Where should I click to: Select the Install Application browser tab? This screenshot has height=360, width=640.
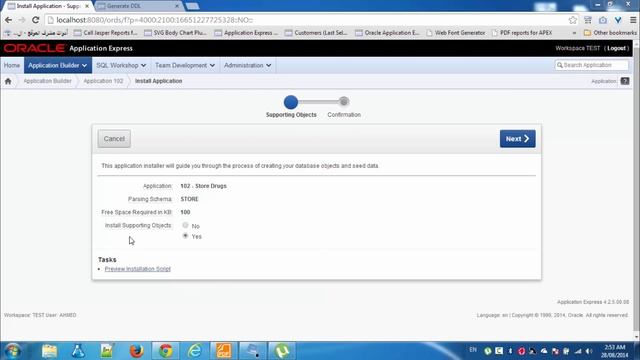pos(48,6)
